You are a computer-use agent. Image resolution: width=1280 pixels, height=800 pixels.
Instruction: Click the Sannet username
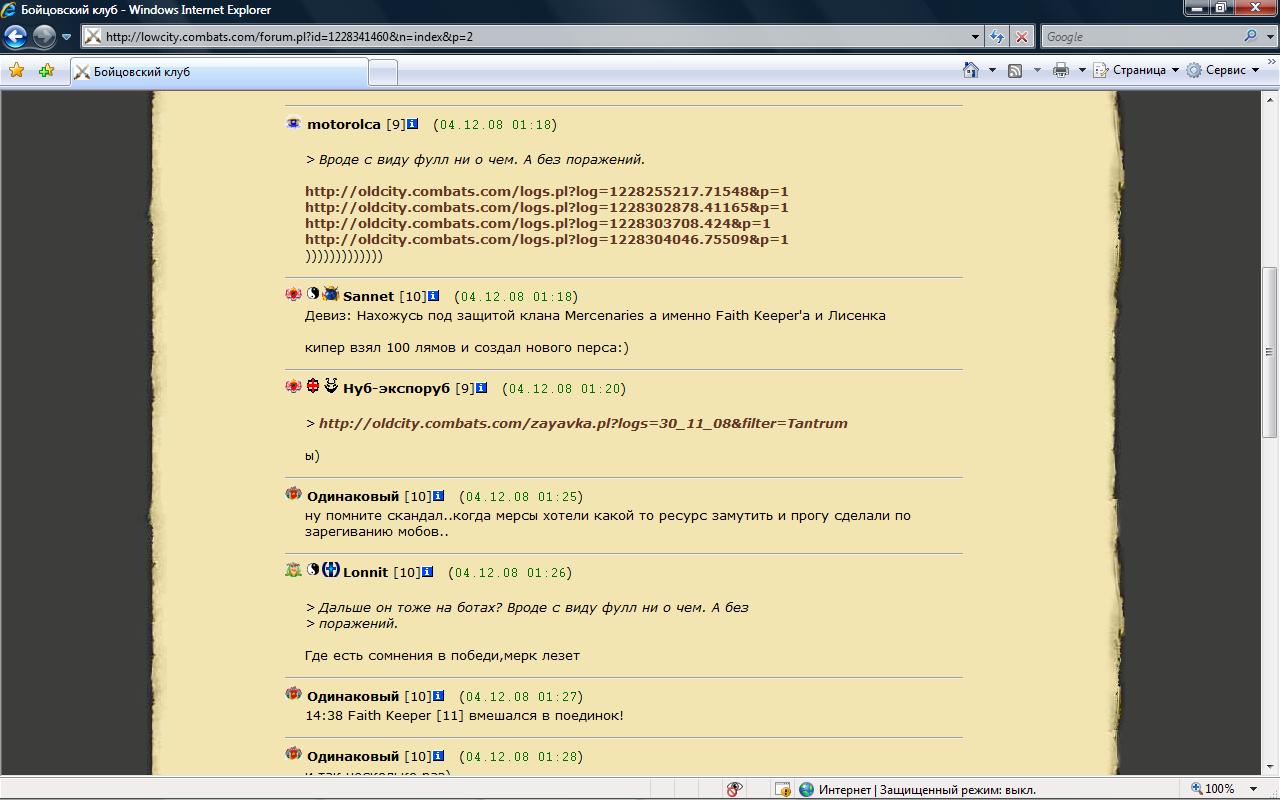pos(369,296)
